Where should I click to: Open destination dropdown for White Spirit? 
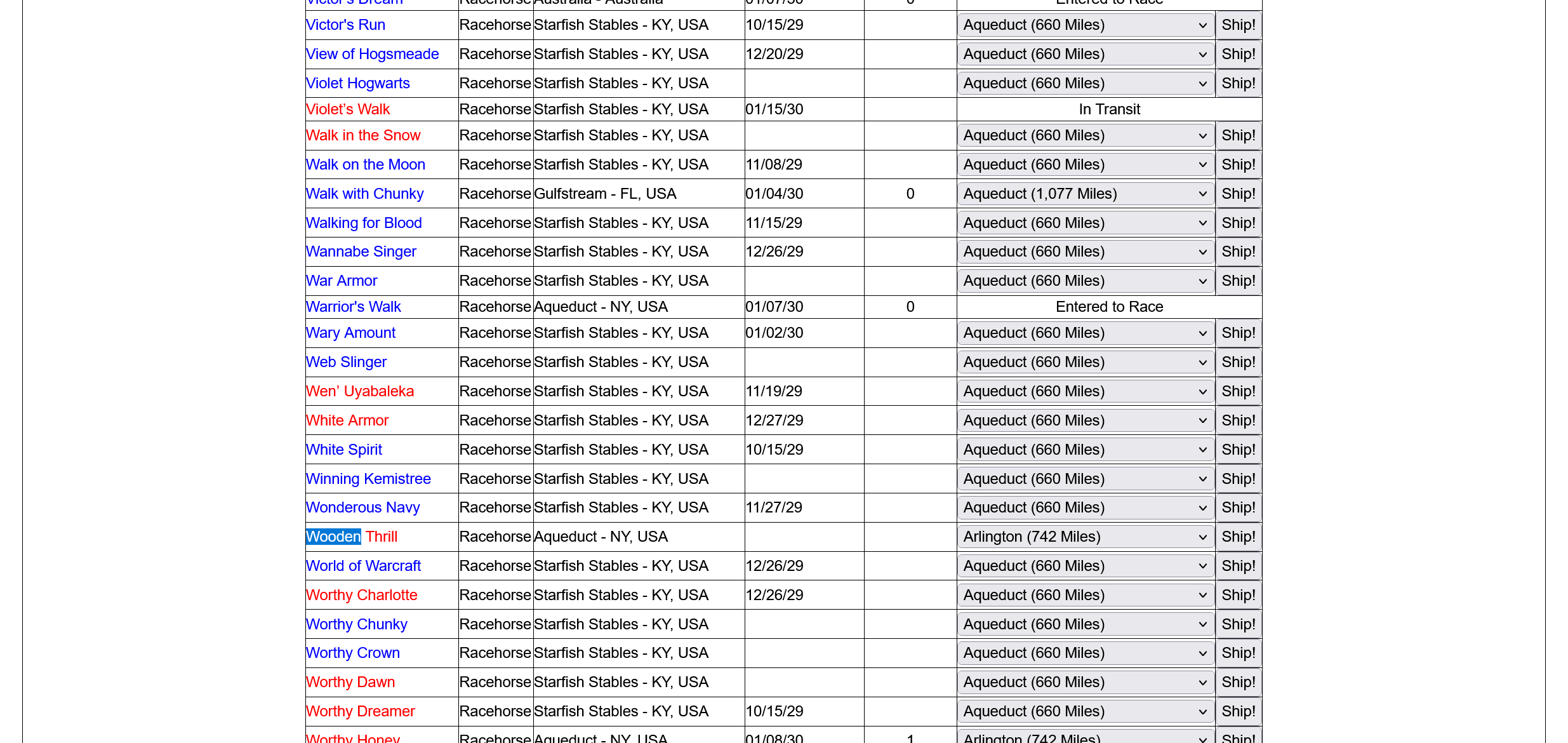click(1085, 450)
